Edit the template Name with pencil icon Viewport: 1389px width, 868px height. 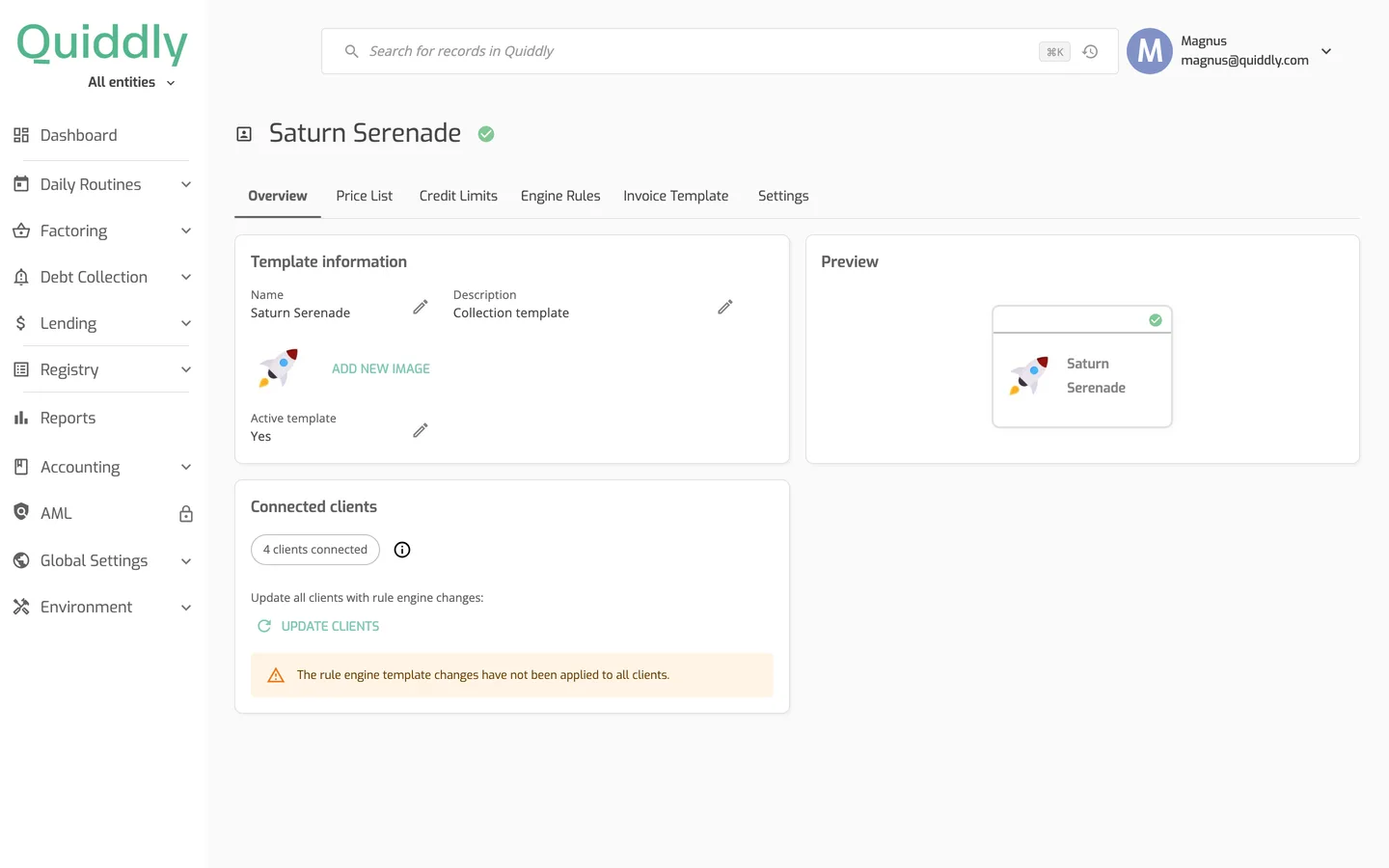tap(421, 307)
